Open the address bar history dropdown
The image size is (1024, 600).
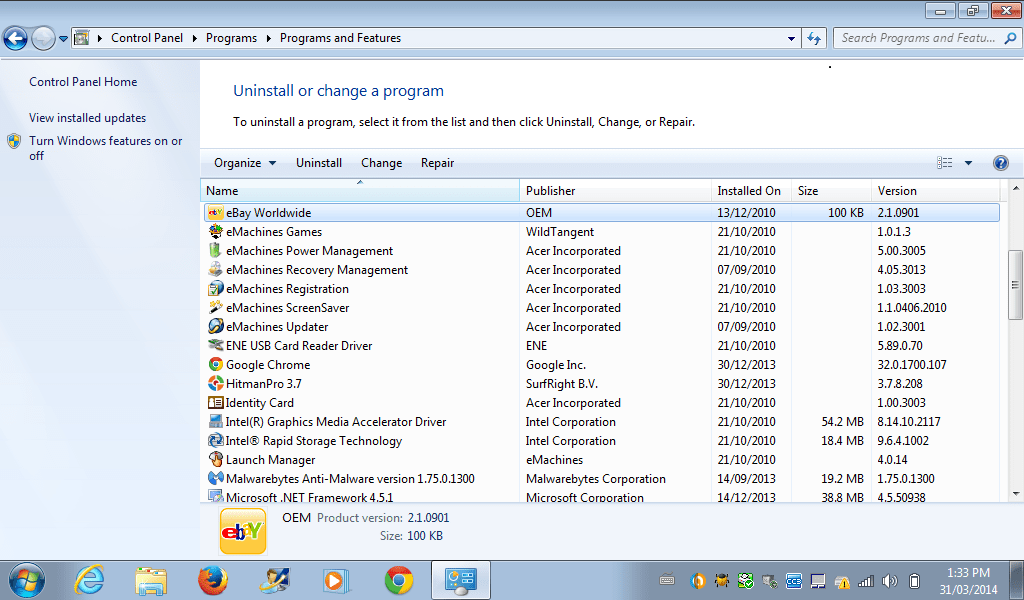click(x=791, y=39)
